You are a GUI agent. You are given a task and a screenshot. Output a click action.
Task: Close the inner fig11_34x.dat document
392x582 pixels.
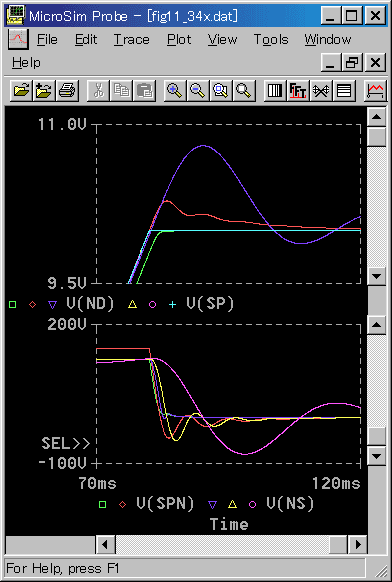click(375, 62)
